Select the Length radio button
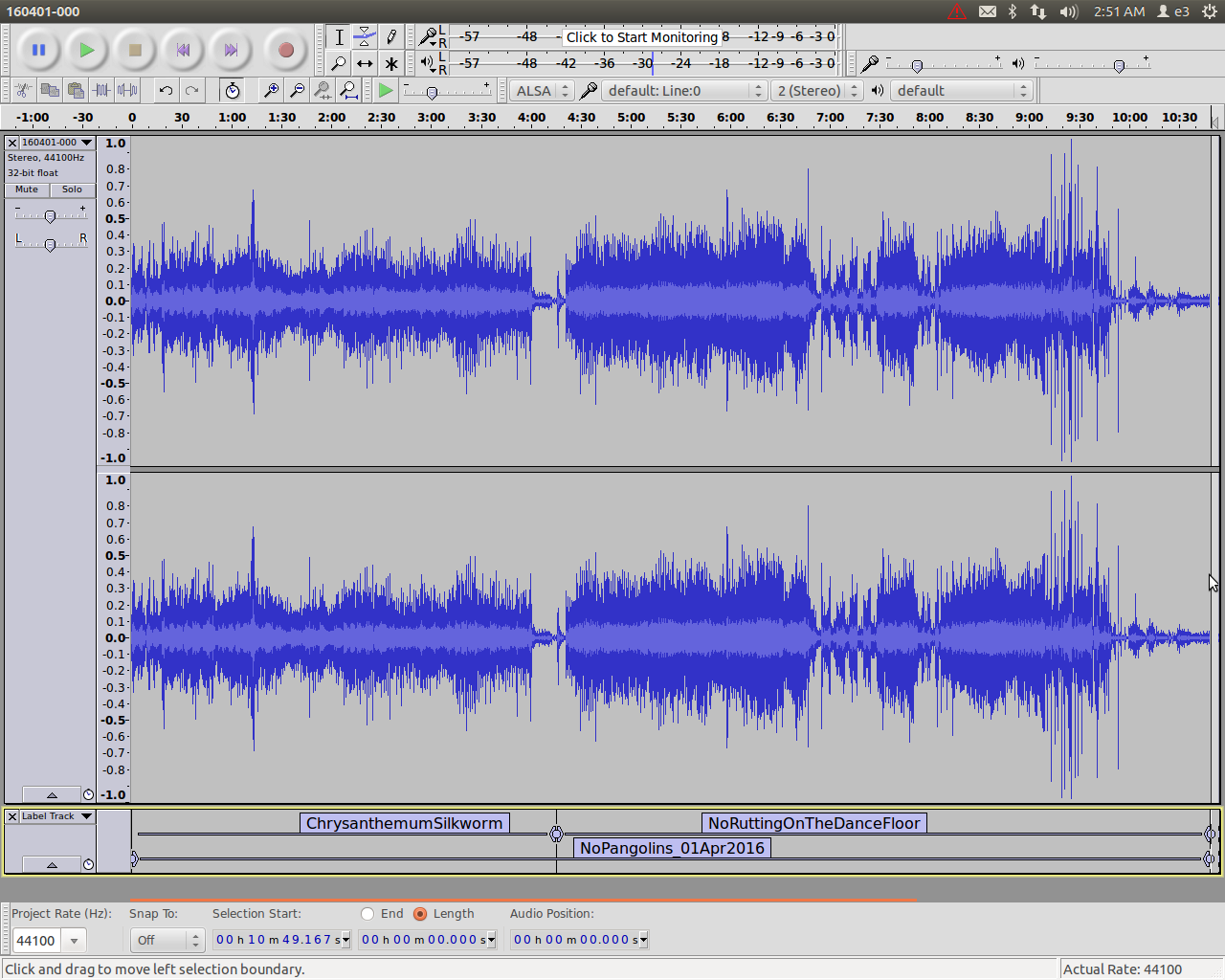 coord(420,914)
